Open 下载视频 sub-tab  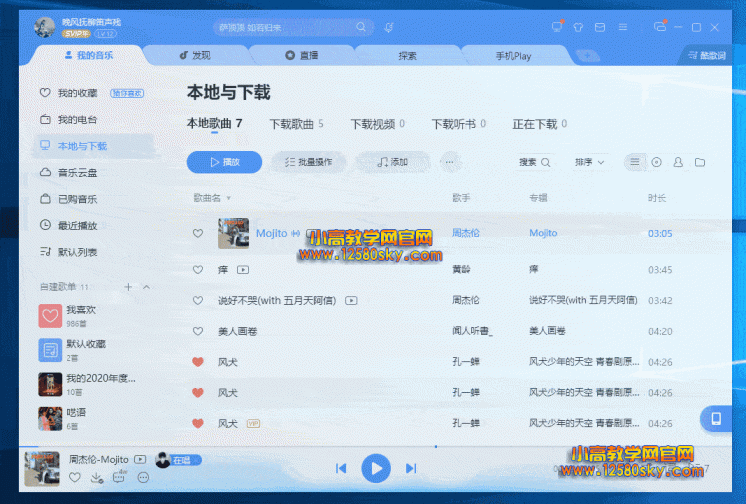click(378, 124)
